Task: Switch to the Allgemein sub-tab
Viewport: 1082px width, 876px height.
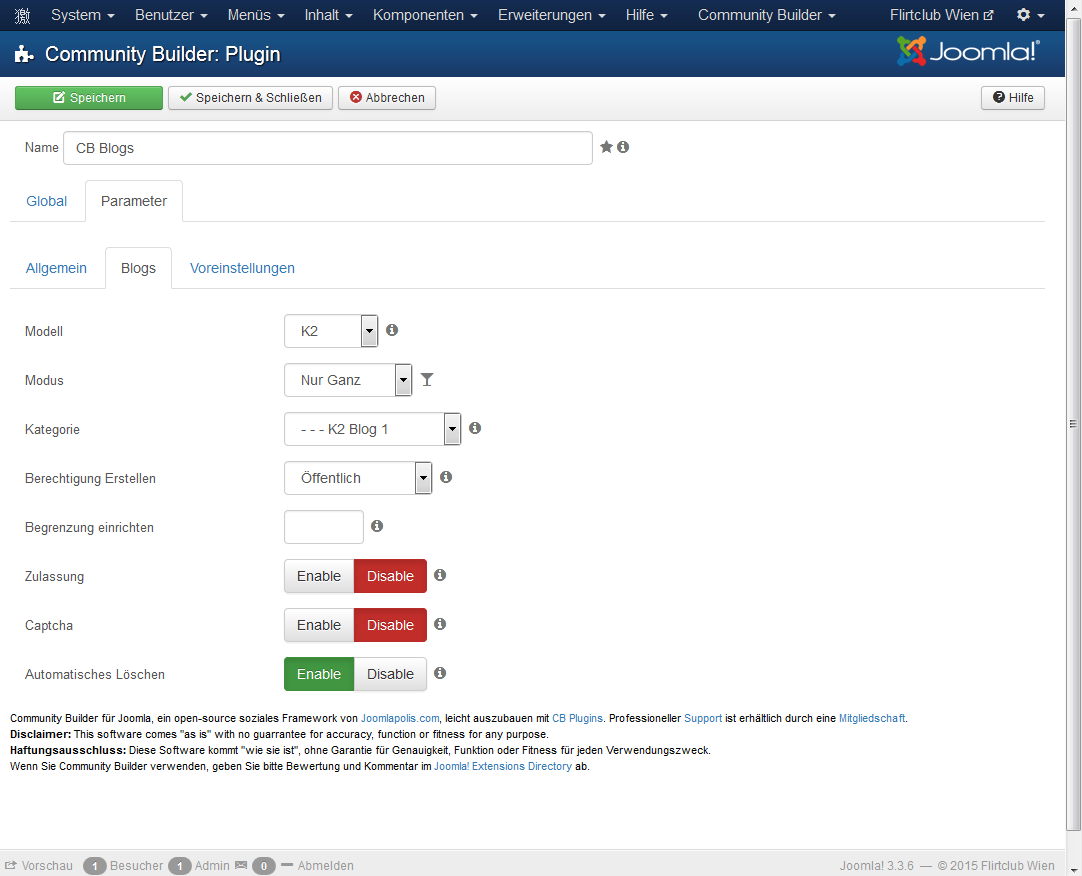Action: [x=57, y=268]
